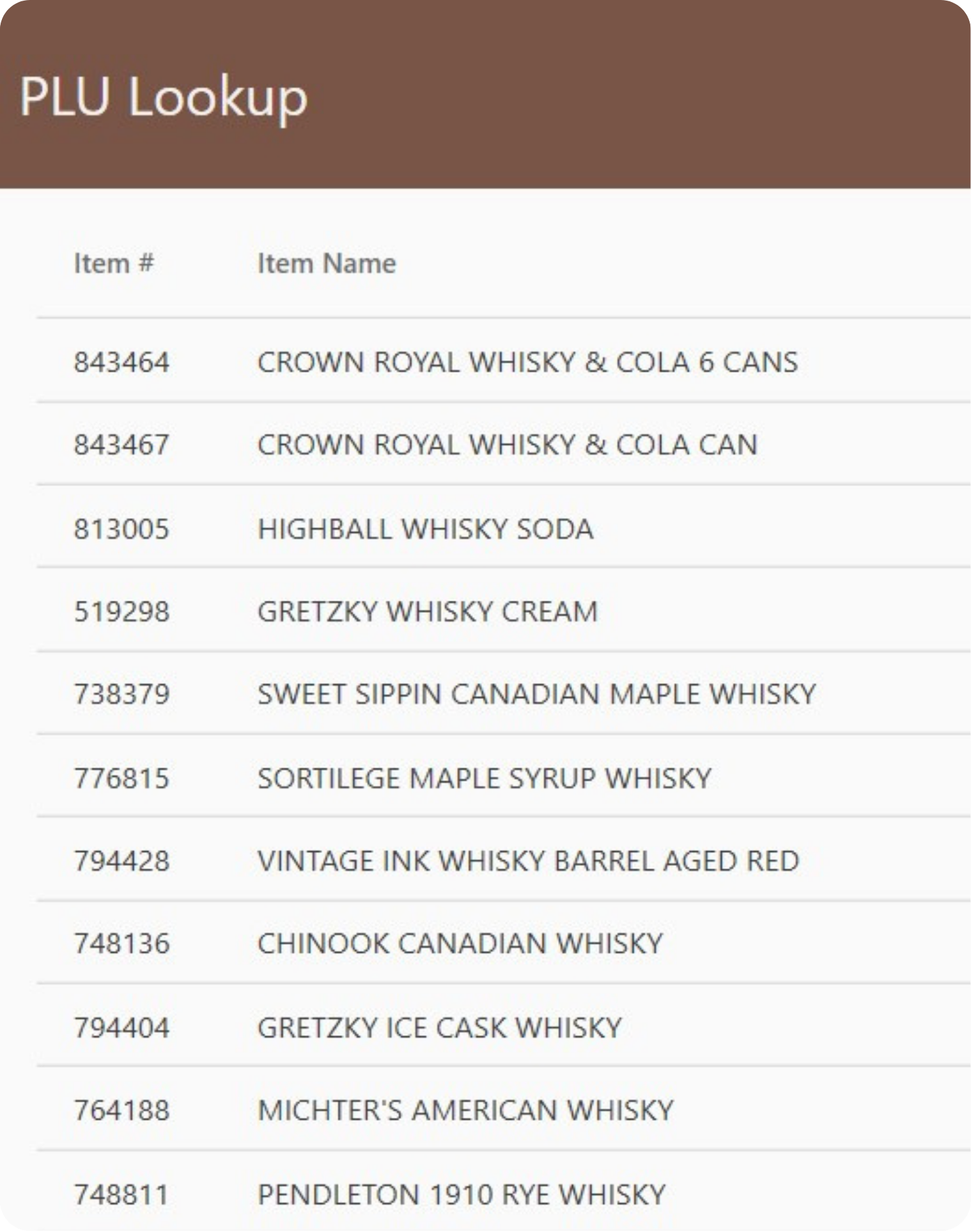Select Sortilege Maple Syrup Whisky row
971x1232 pixels.
click(x=484, y=778)
